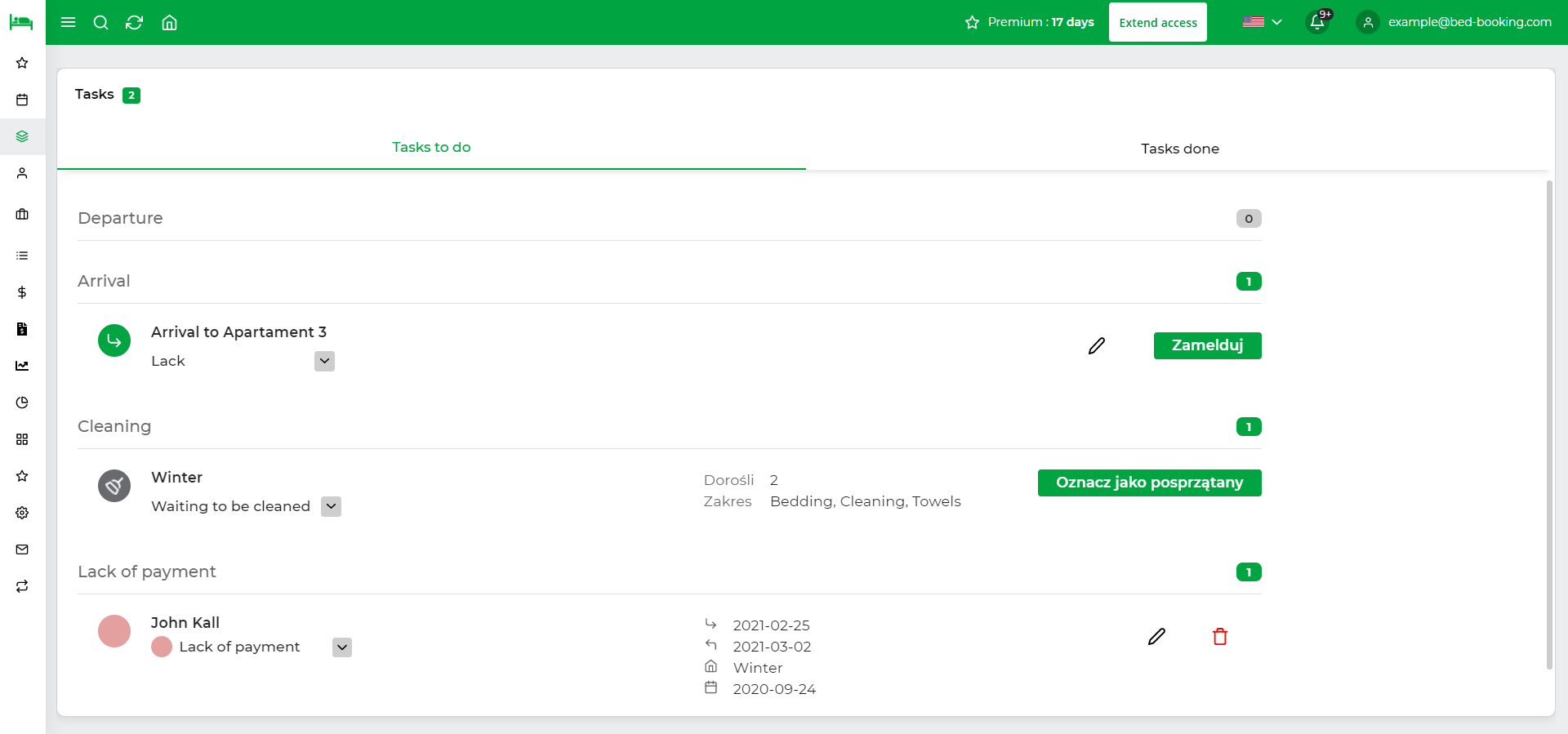
Task: Open the sync arrows sidebar icon
Action: (22, 586)
